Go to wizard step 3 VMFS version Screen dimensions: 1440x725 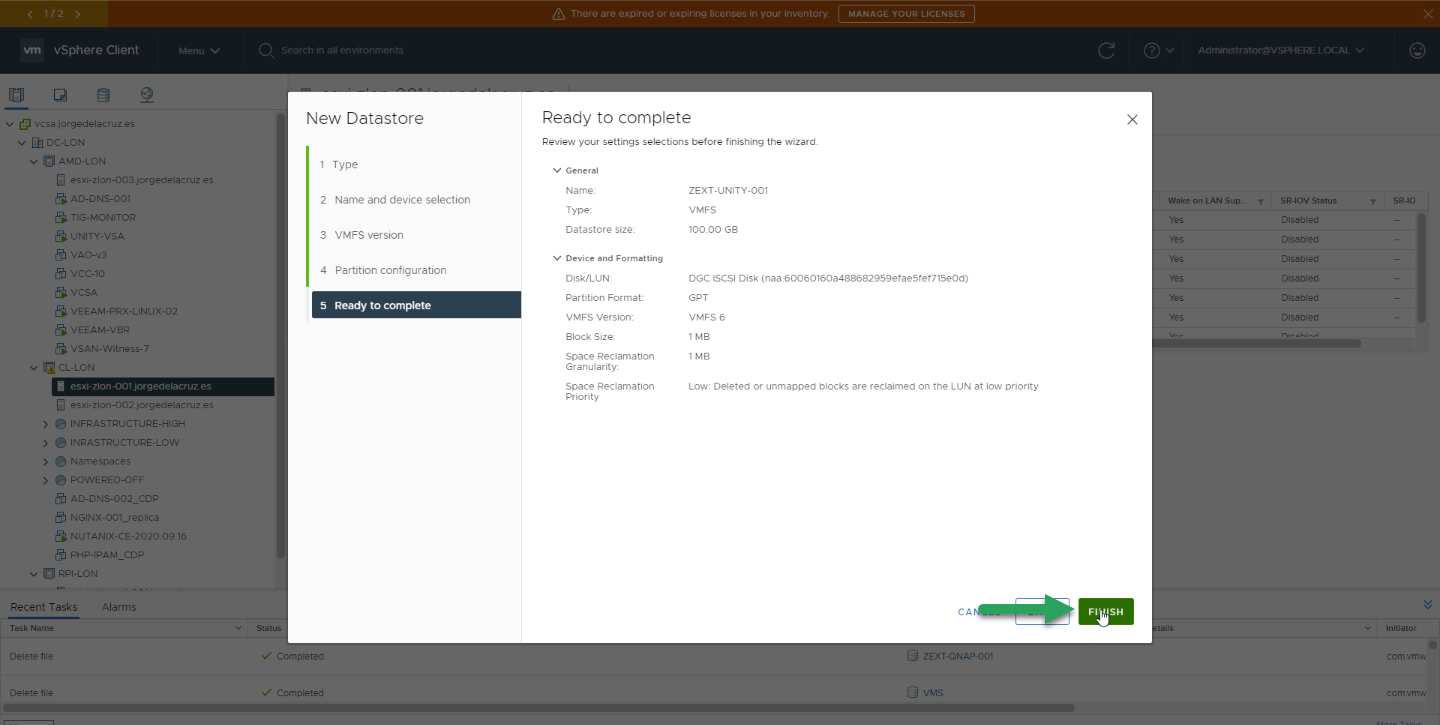tap(415, 235)
